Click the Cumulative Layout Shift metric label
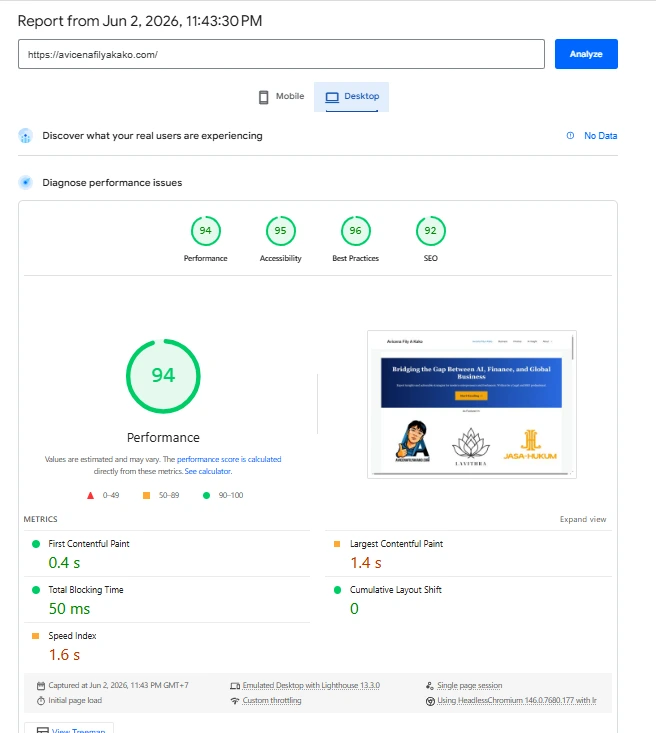This screenshot has height=733, width=656. (396, 589)
